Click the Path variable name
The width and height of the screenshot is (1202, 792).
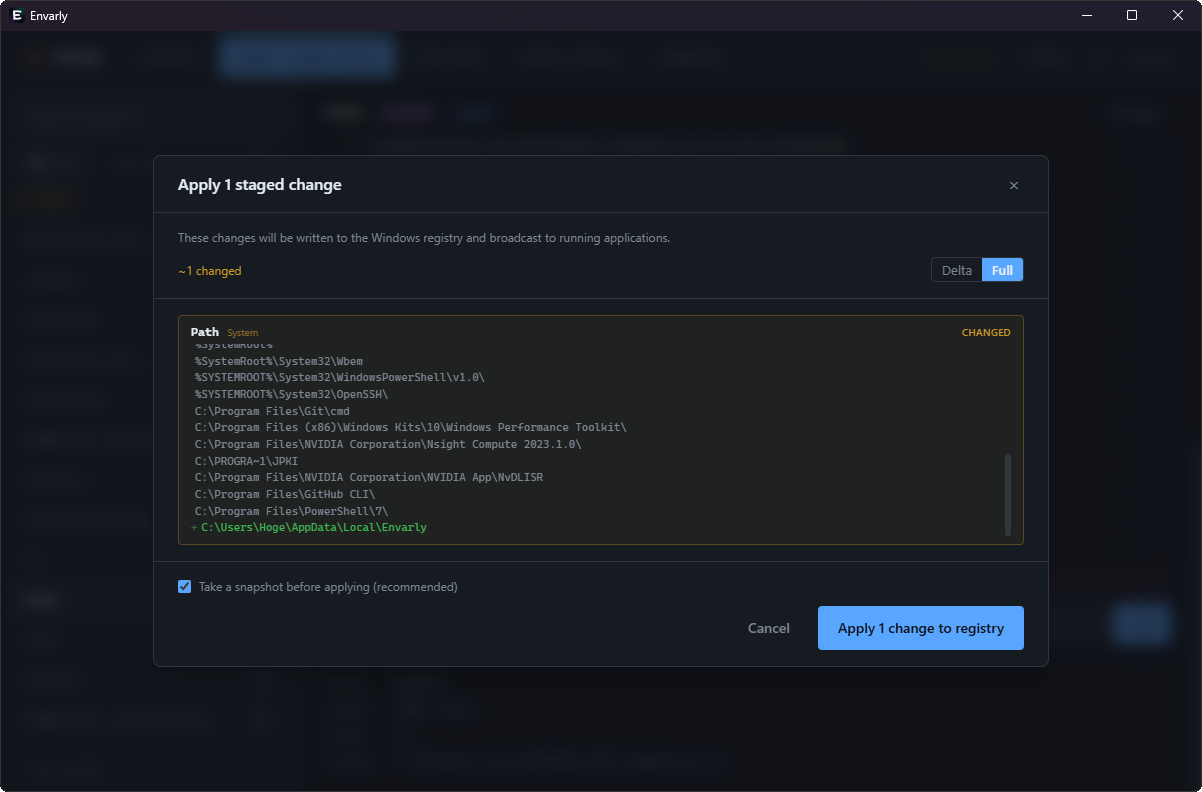click(x=205, y=332)
